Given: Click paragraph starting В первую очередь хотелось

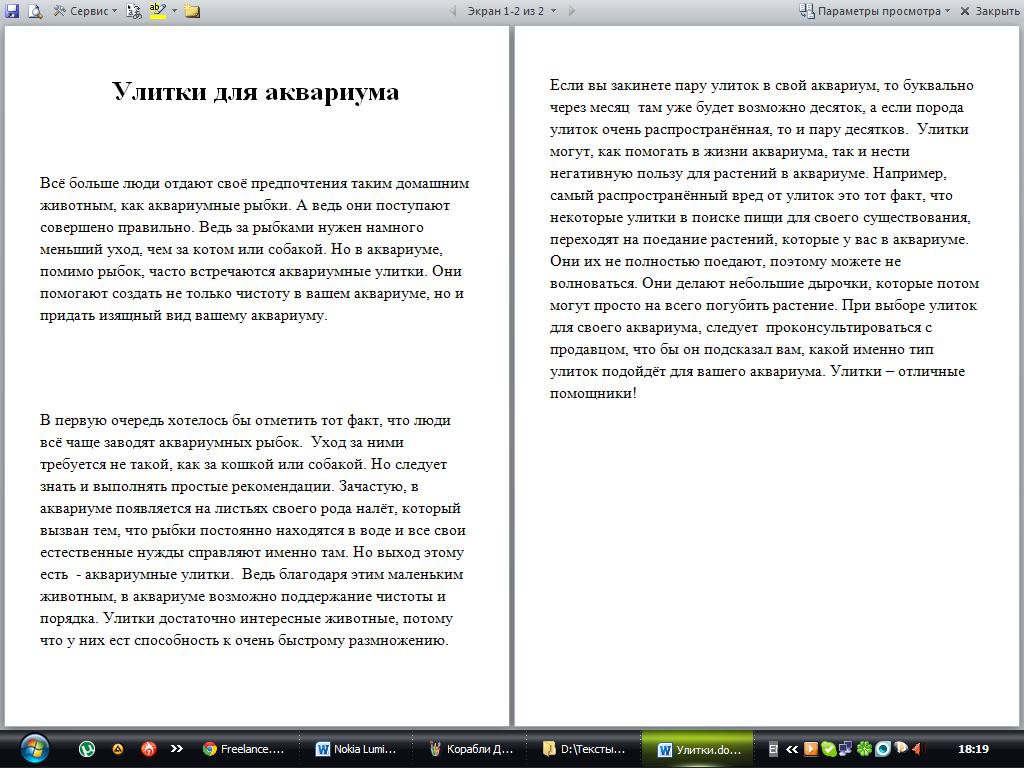Looking at the screenshot, I should (253, 530).
